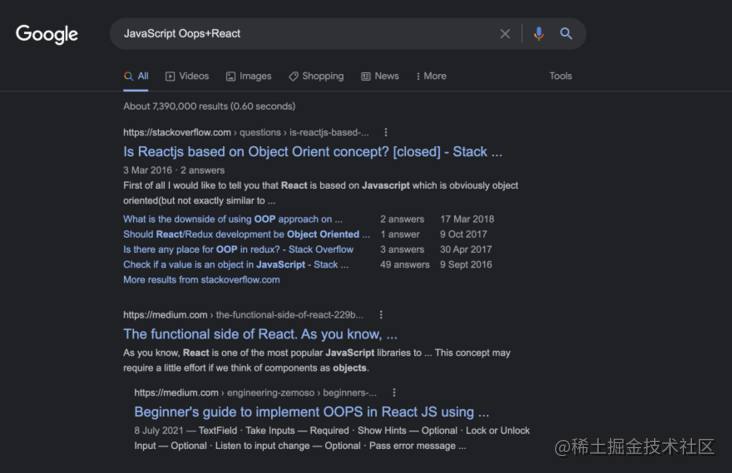This screenshot has height=473, width=732.
Task: Click the '9 Sept 2016' date
Action: point(466,265)
